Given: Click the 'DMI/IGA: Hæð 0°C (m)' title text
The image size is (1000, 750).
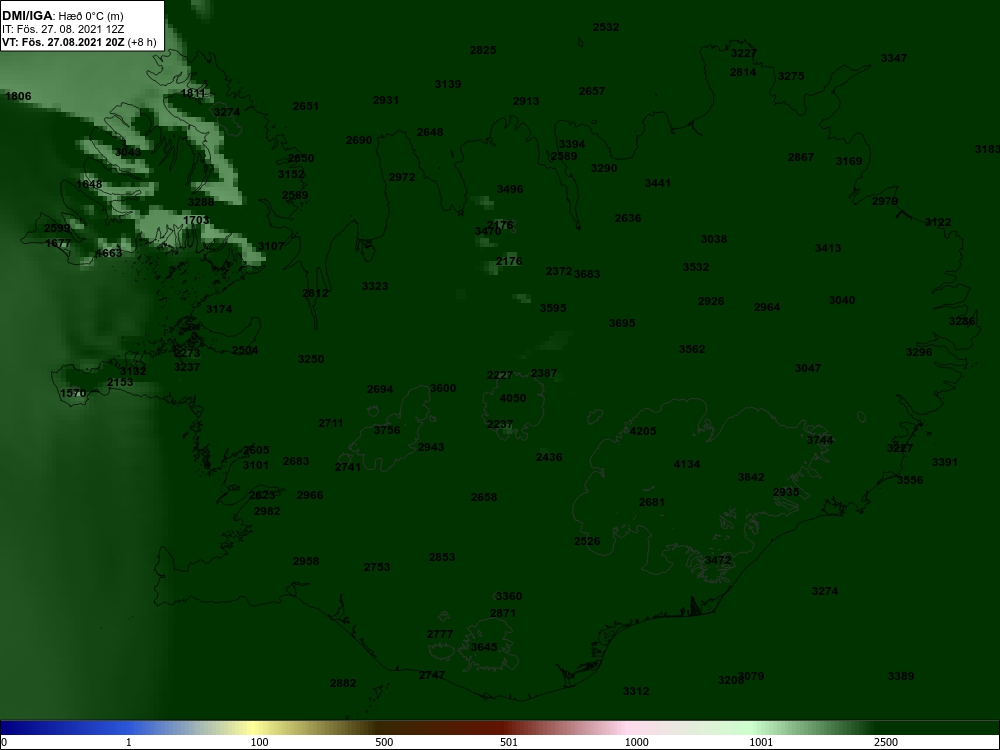Looking at the screenshot, I should [62, 15].
